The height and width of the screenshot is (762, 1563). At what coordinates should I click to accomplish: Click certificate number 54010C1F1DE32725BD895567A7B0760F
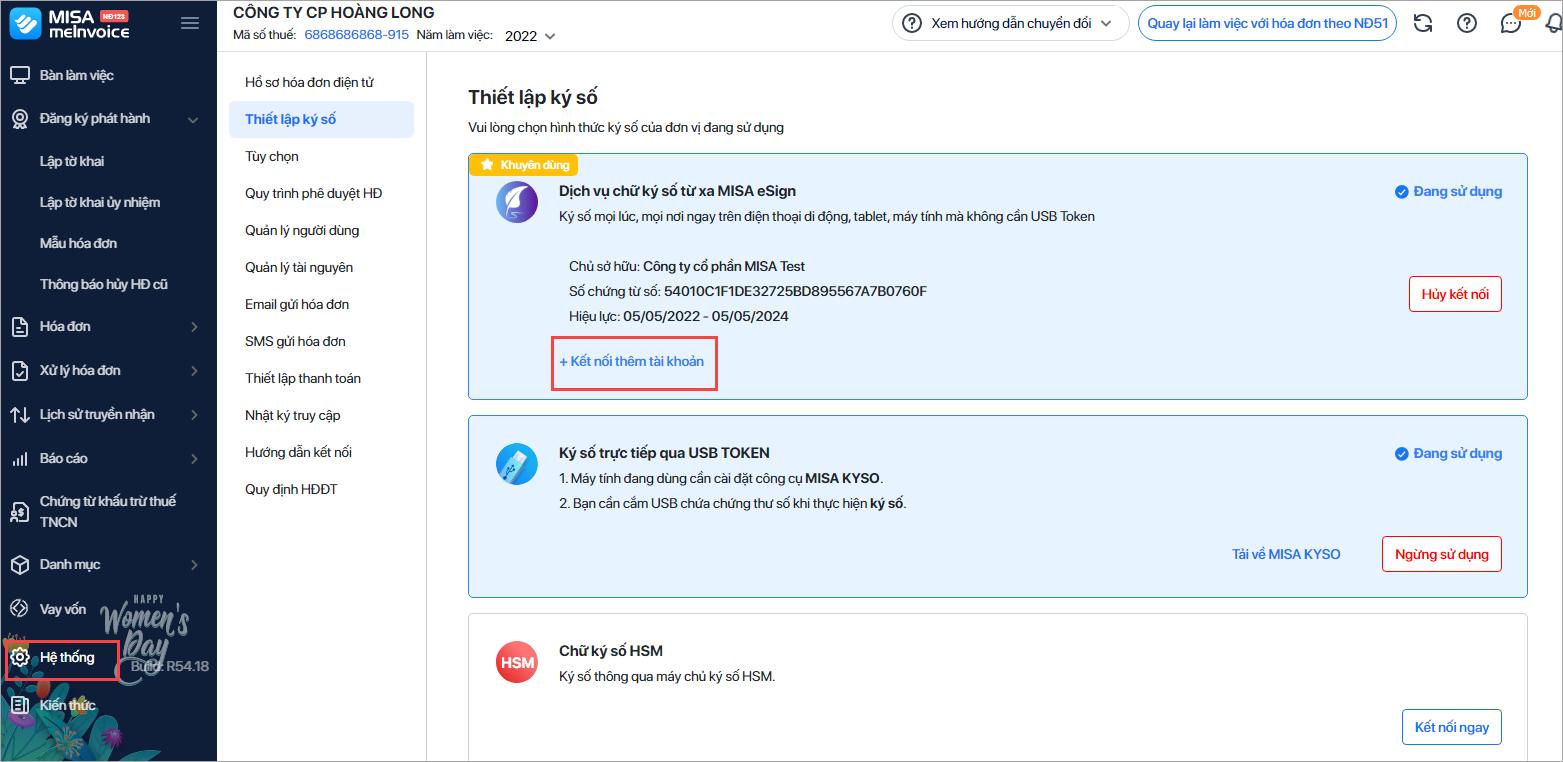[795, 292]
